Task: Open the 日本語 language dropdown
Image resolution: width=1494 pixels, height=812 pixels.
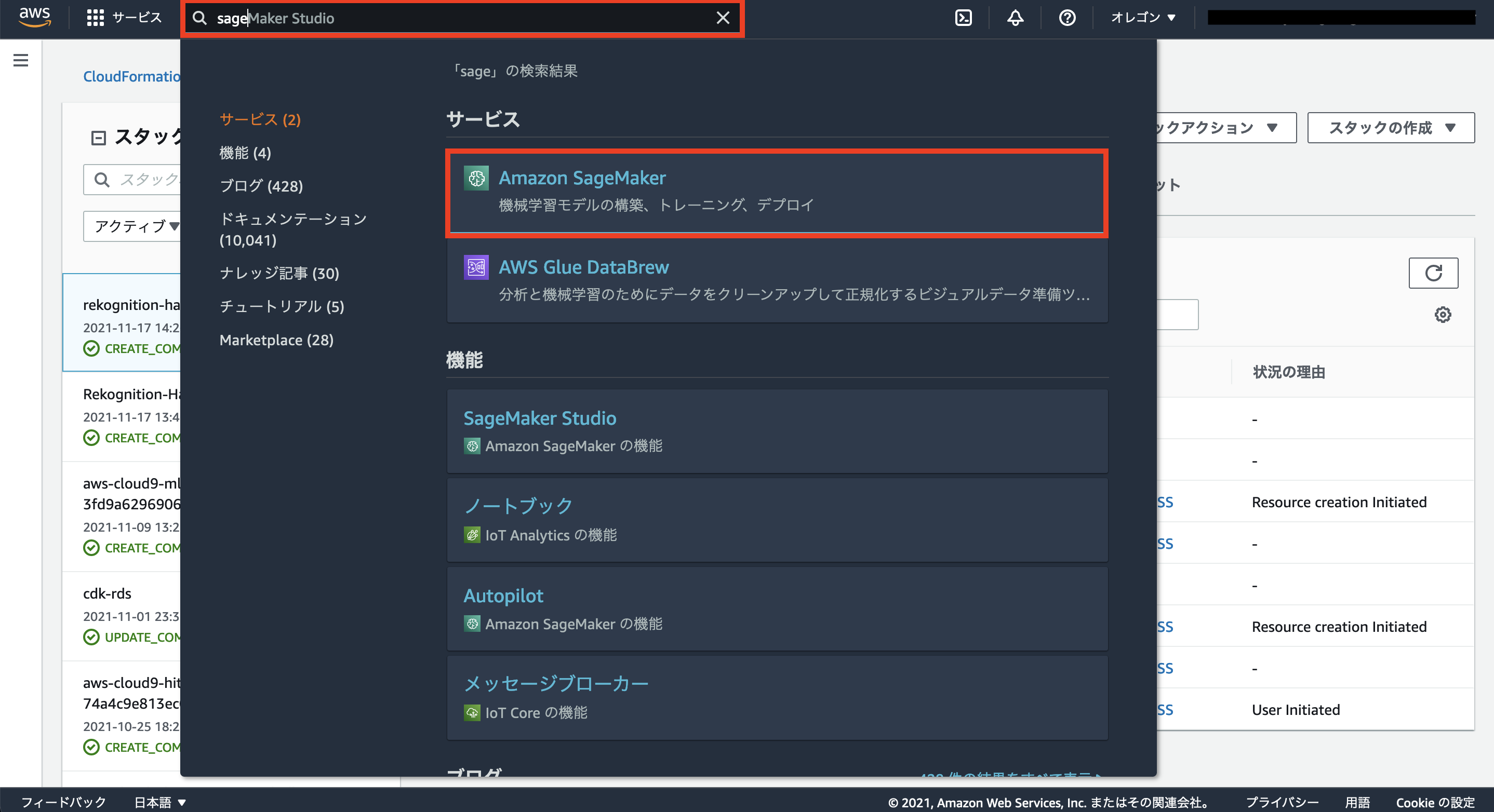Action: 160,802
